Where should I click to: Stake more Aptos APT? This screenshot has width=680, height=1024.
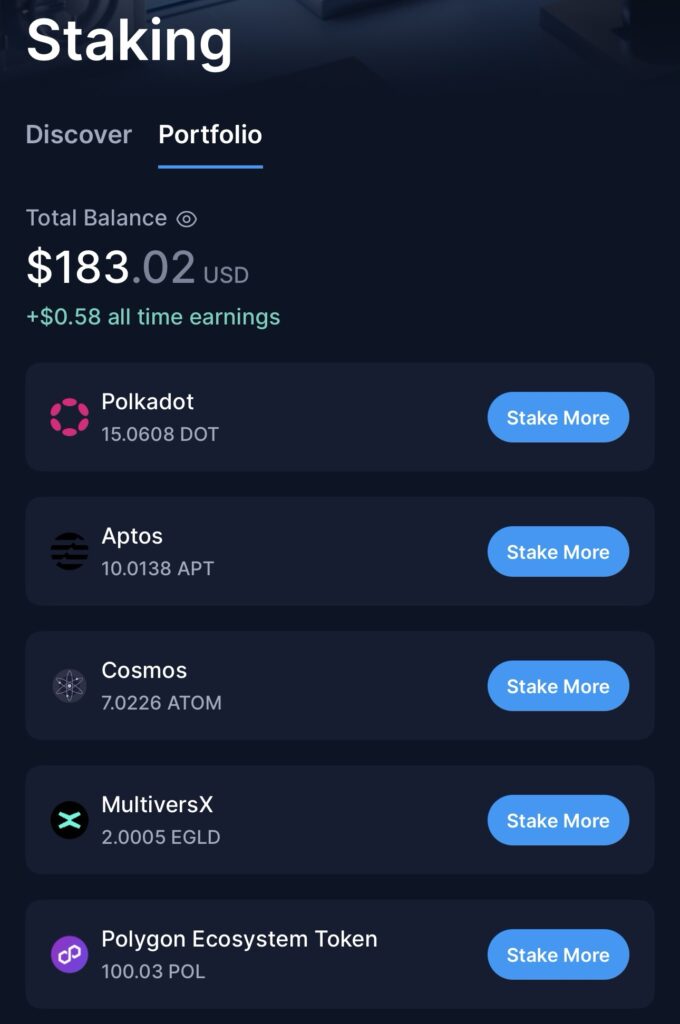coord(558,551)
